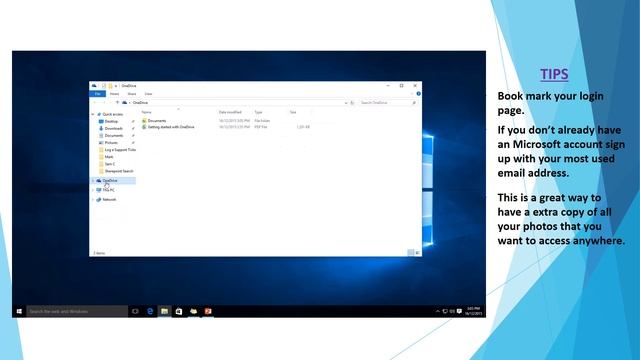The image size is (640, 360).
Task: Click the New folder quick access icon
Action: (x=110, y=86)
